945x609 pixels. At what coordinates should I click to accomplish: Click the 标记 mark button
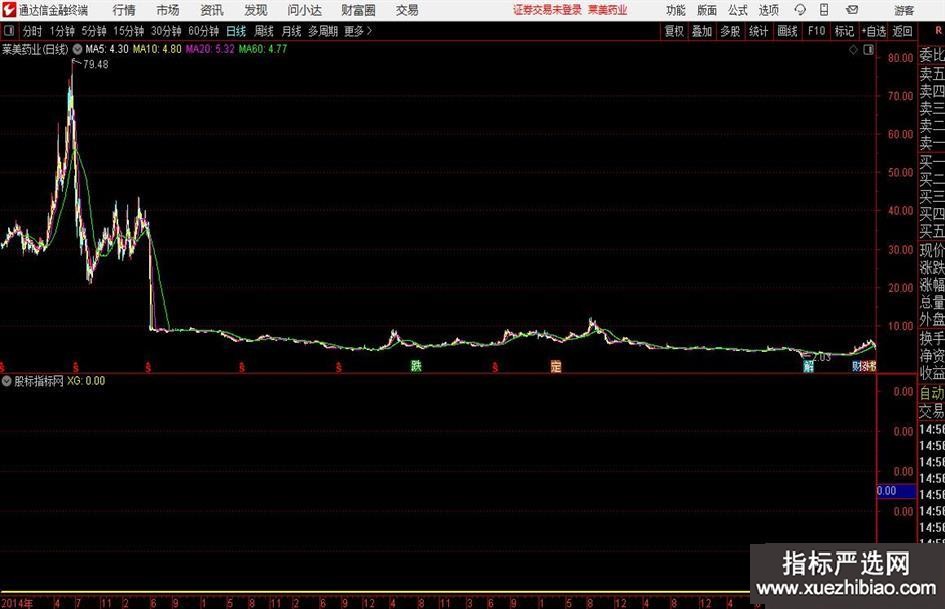coord(844,31)
